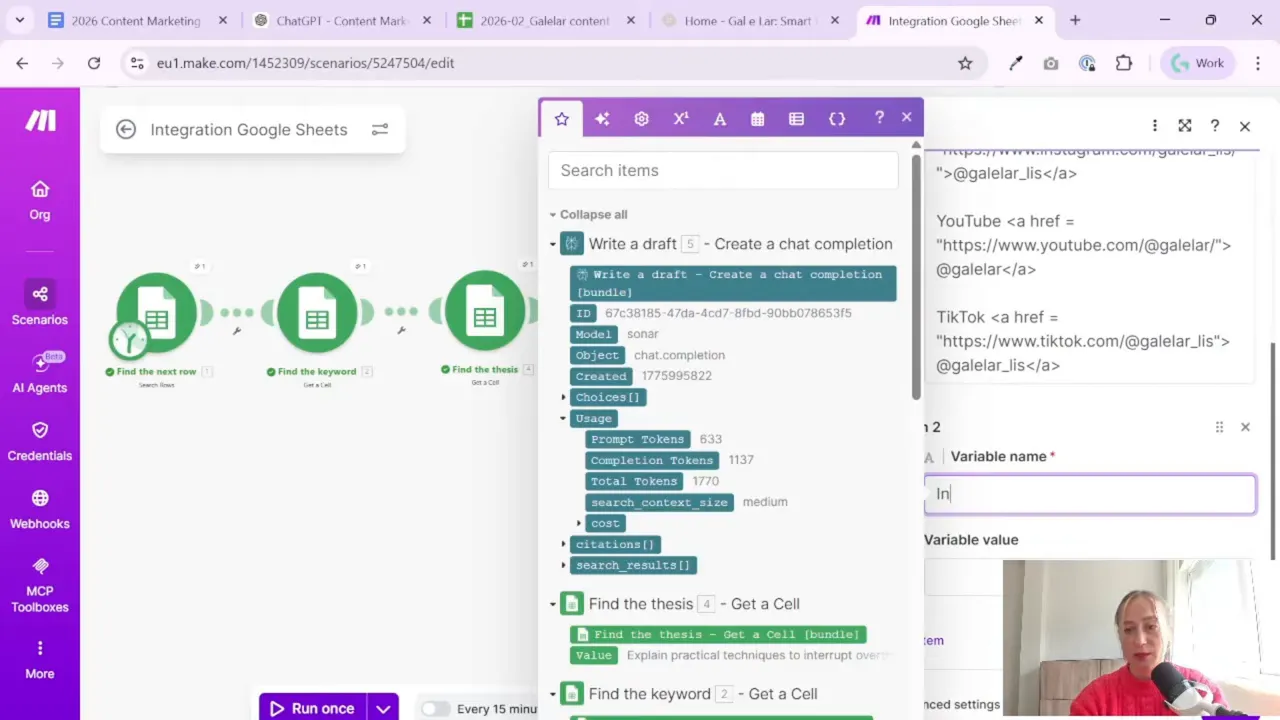Insert the Total Tokens pill
Image resolution: width=1280 pixels, height=720 pixels.
click(x=634, y=481)
